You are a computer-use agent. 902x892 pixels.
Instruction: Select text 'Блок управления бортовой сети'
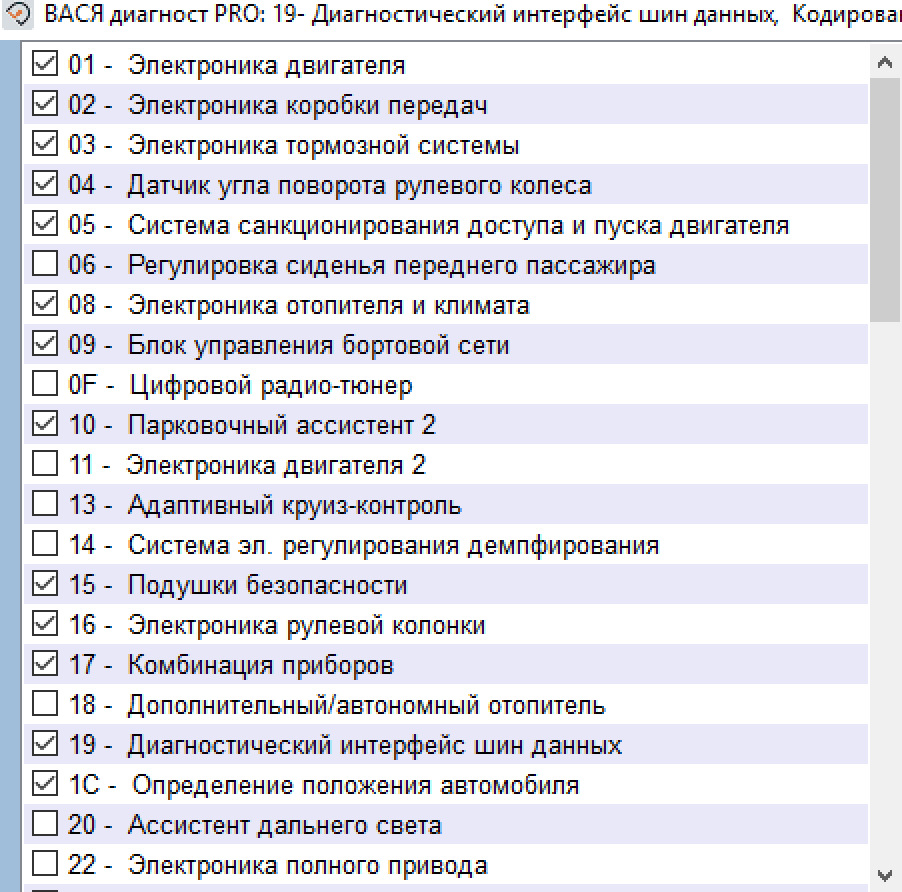319,345
